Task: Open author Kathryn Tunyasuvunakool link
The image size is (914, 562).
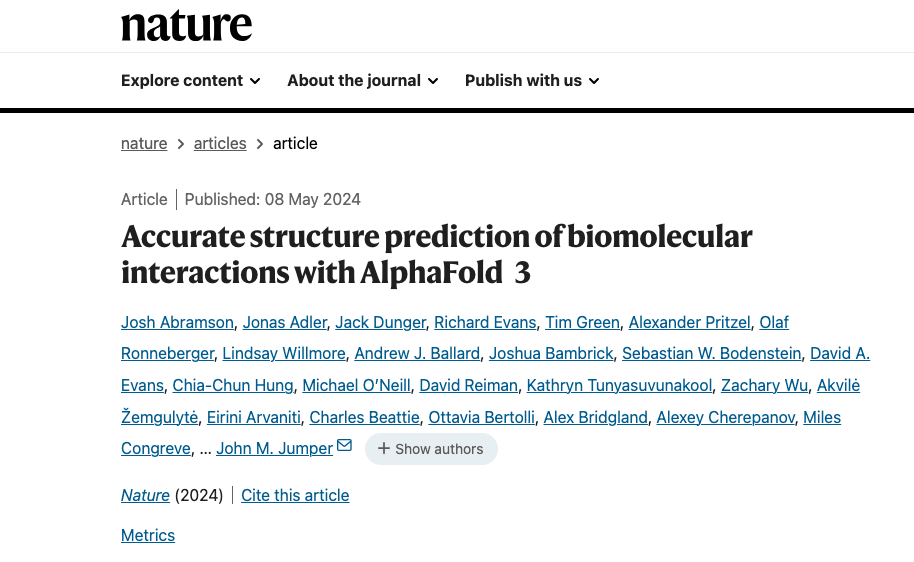Action: [619, 385]
